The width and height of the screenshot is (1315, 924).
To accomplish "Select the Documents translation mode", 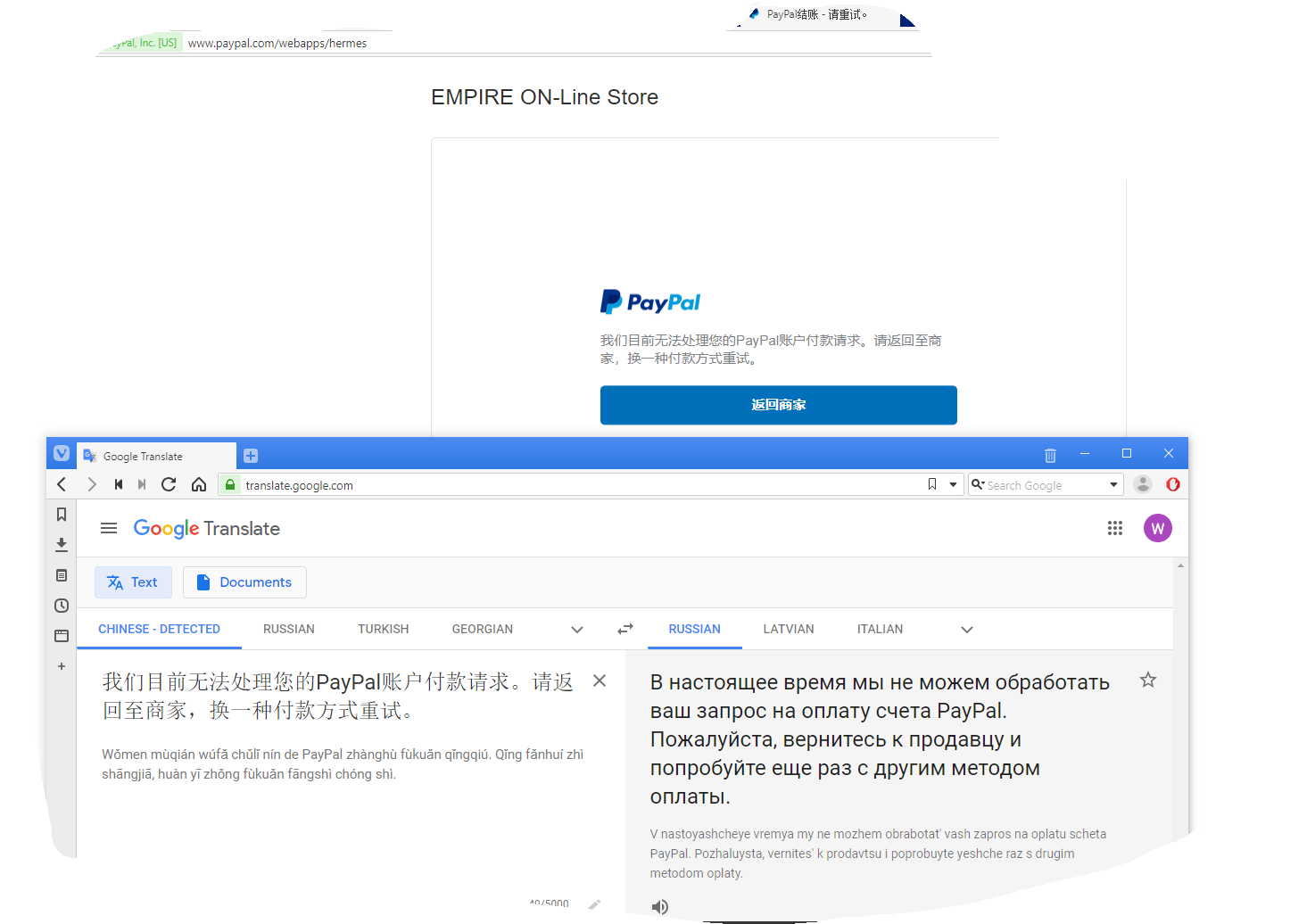I will [244, 582].
